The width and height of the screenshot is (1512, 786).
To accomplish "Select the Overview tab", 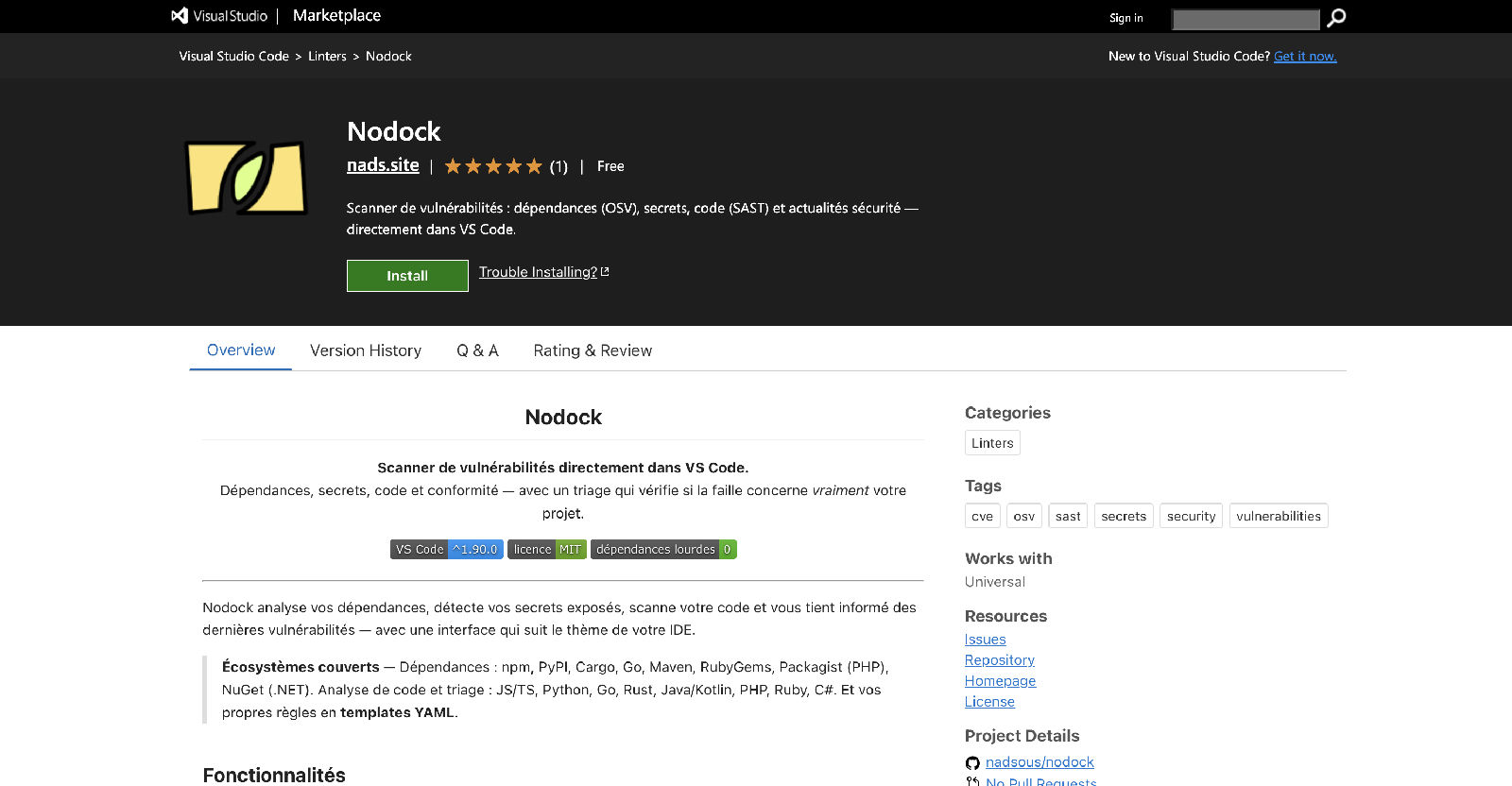I will [x=241, y=350].
